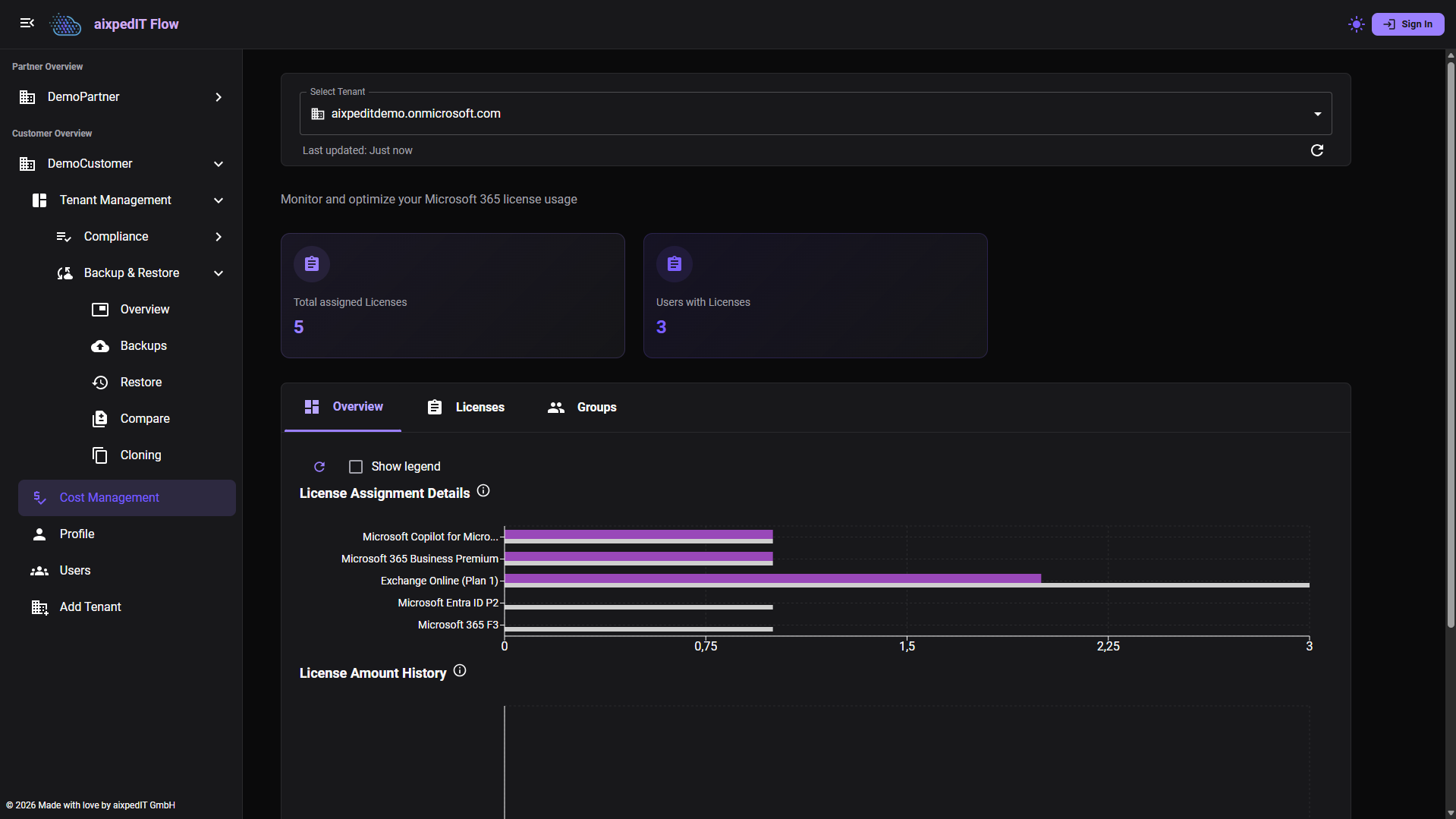Expand the DemoPartner chevron

219,97
